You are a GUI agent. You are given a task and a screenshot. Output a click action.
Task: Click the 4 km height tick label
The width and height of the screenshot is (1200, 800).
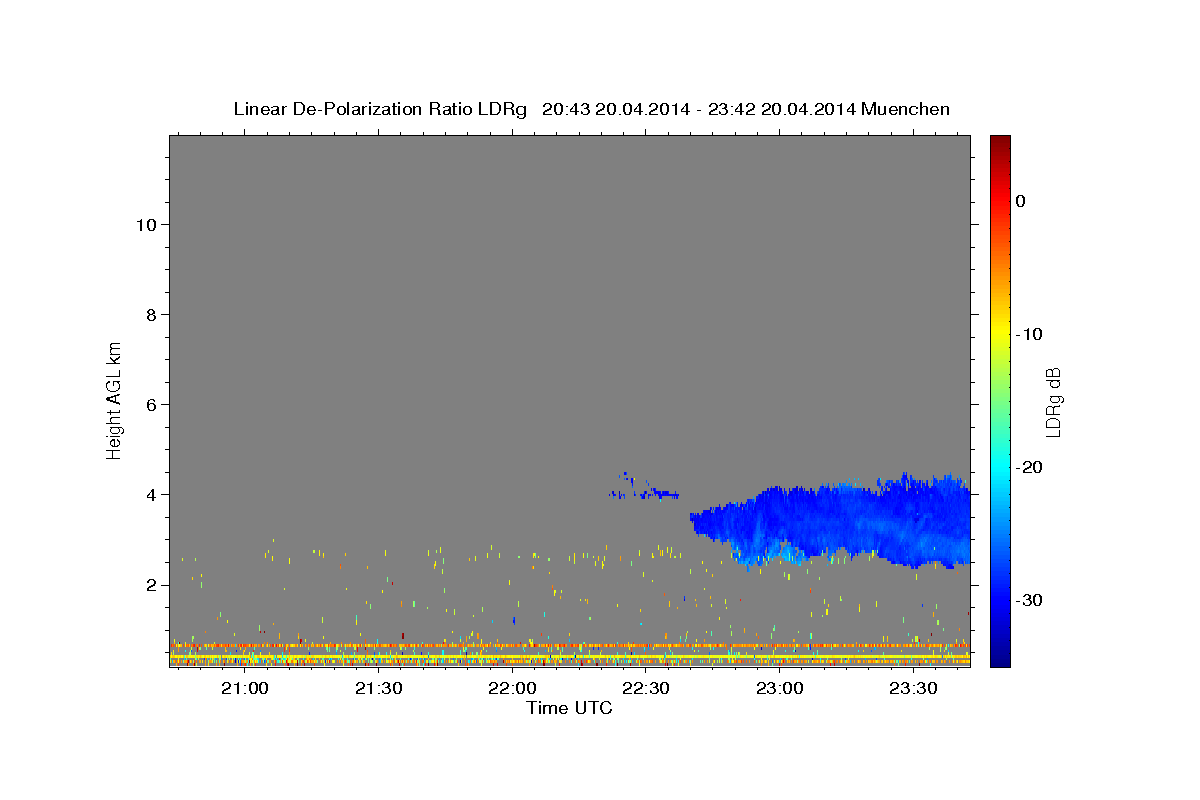[x=151, y=495]
